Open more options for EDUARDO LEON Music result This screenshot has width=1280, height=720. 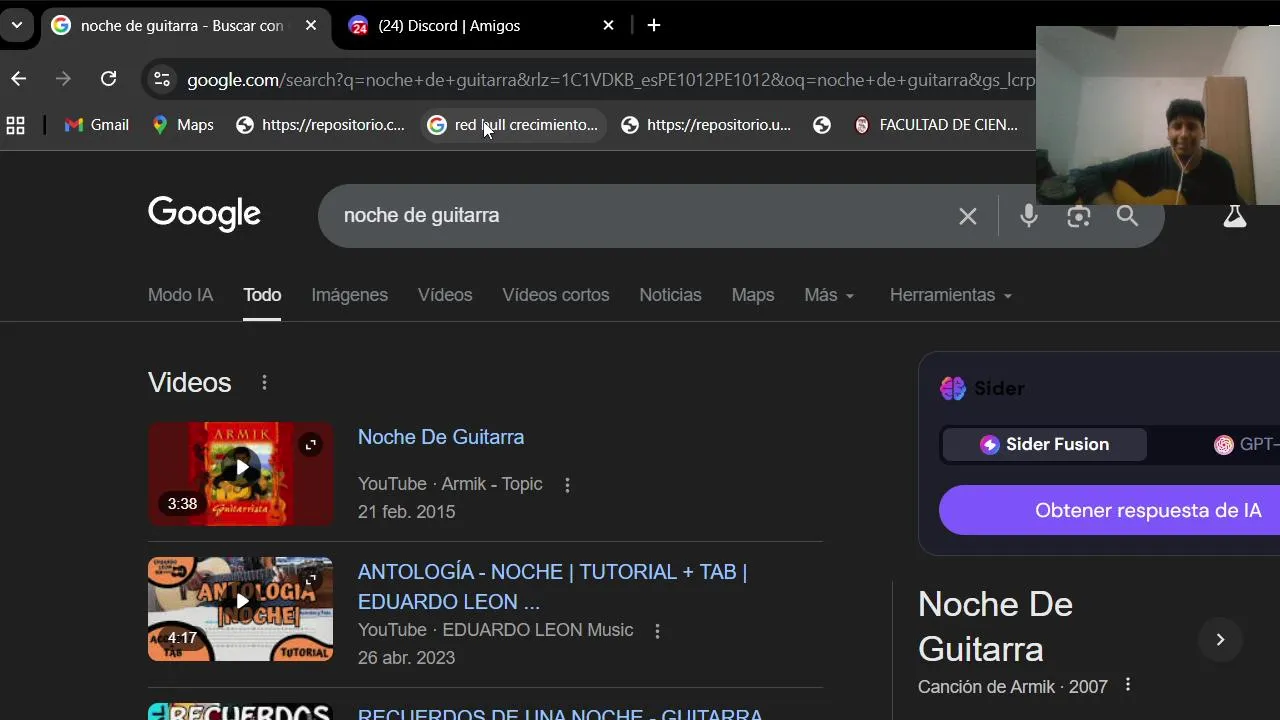coord(657,631)
